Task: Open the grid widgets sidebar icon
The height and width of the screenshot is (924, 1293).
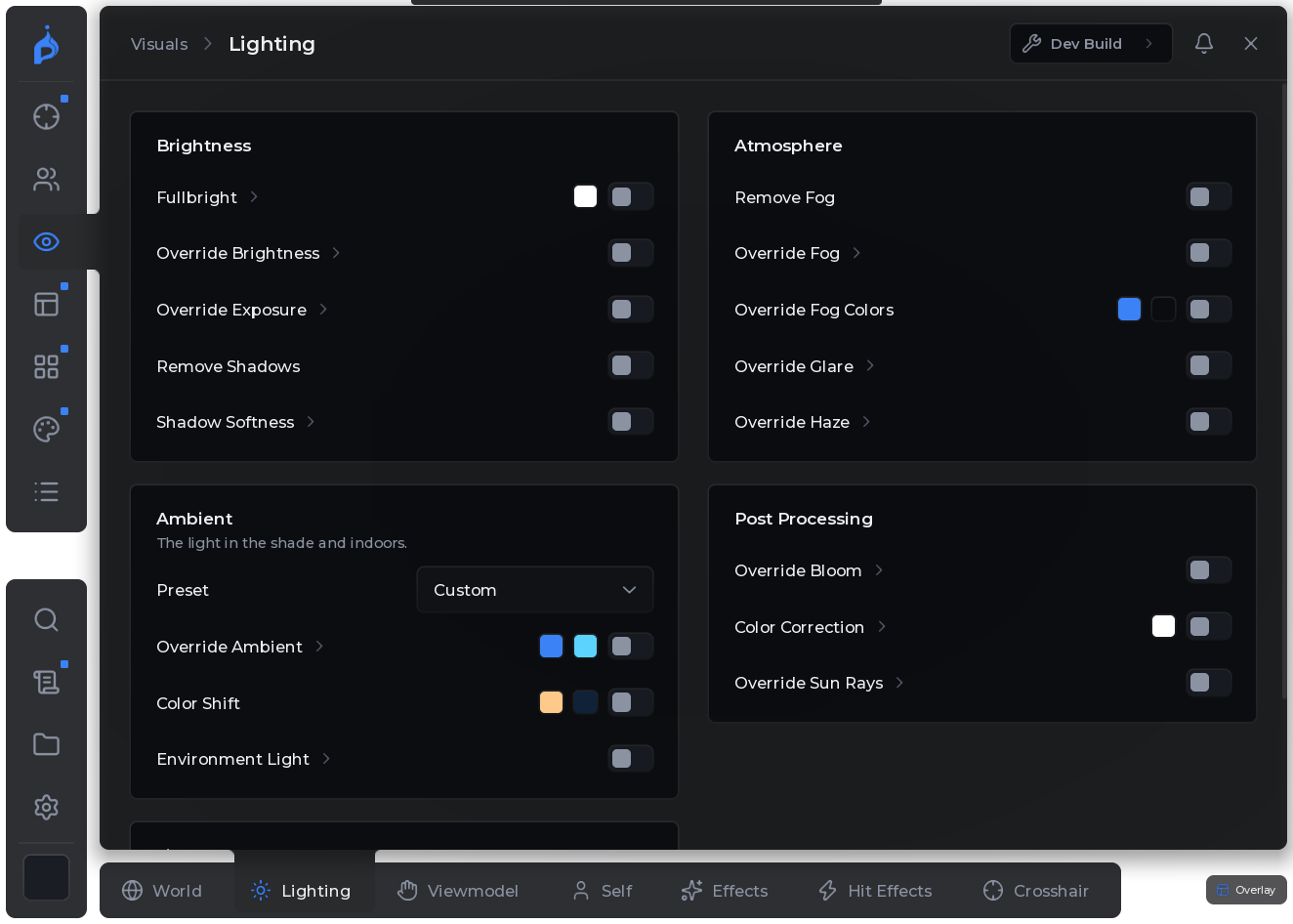Action: click(x=46, y=366)
